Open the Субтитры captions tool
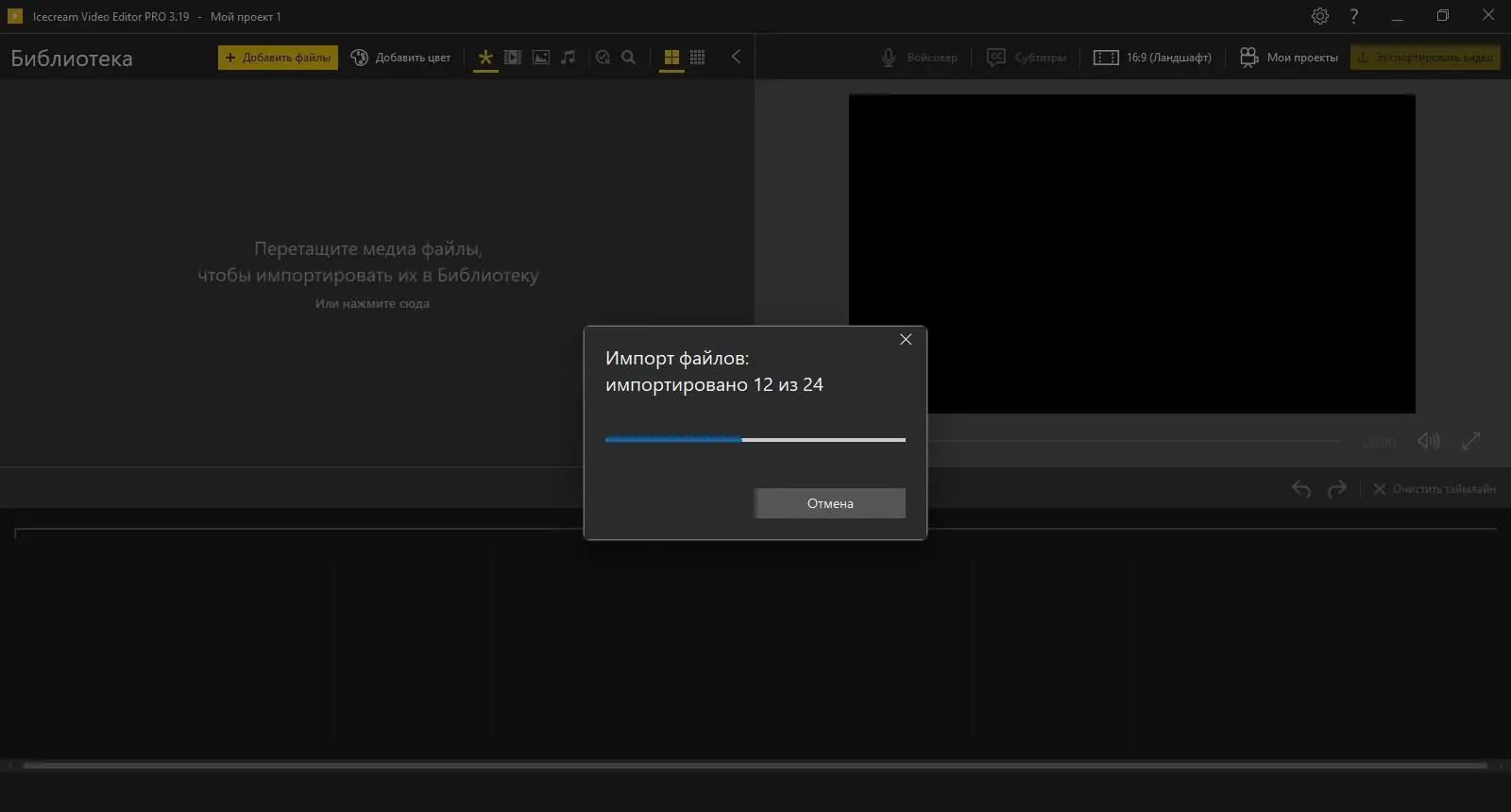Image resolution: width=1511 pixels, height=812 pixels. [1026, 58]
